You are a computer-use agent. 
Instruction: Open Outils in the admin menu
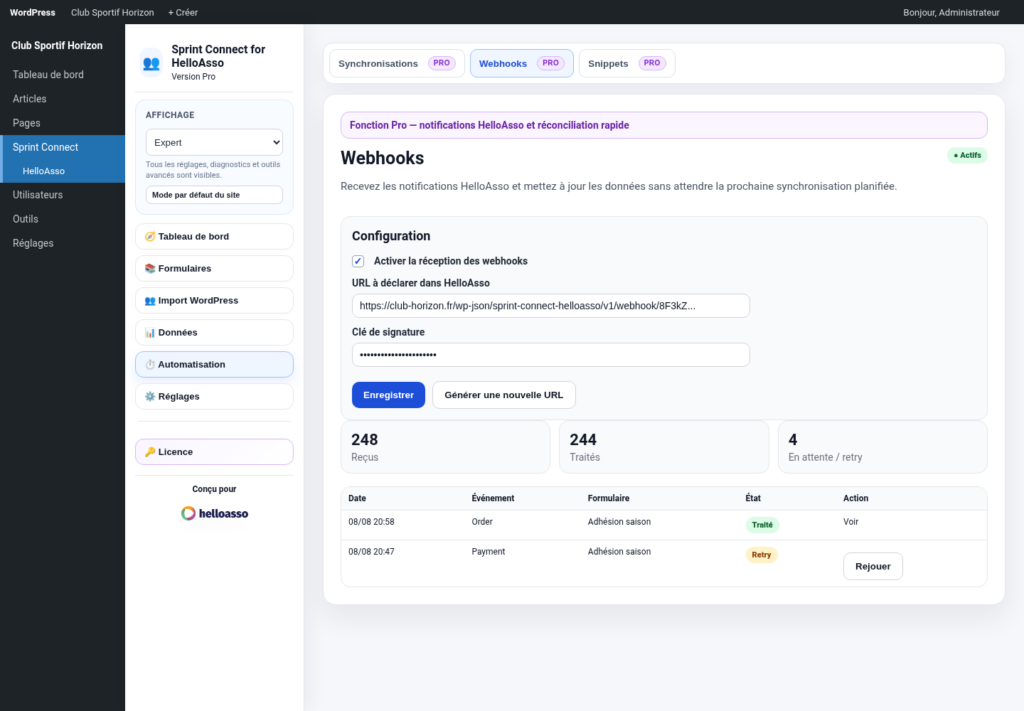tap(62, 219)
